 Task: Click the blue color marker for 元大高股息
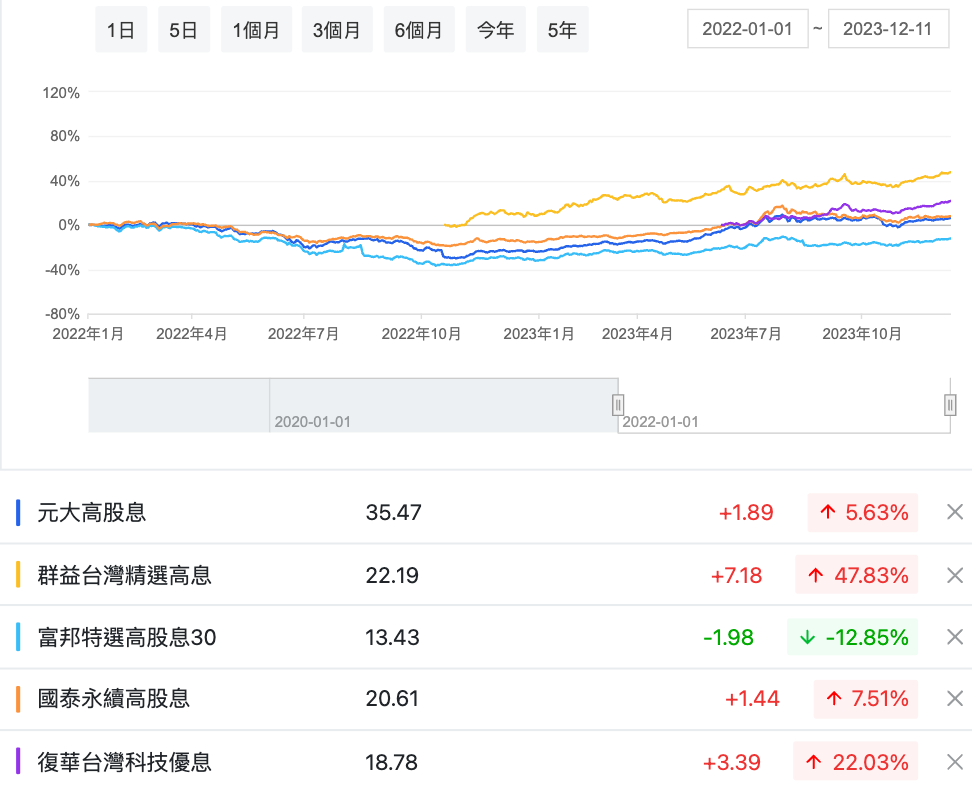(18, 512)
